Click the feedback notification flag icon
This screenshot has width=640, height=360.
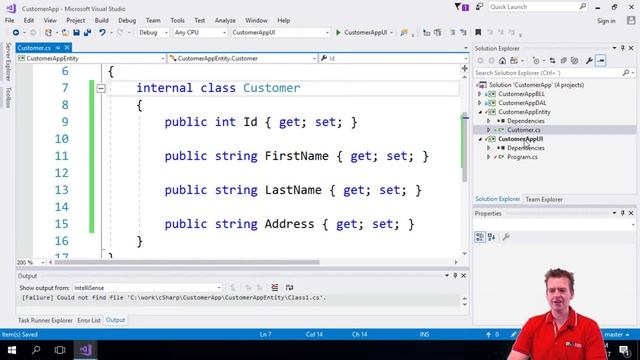[x=462, y=7]
